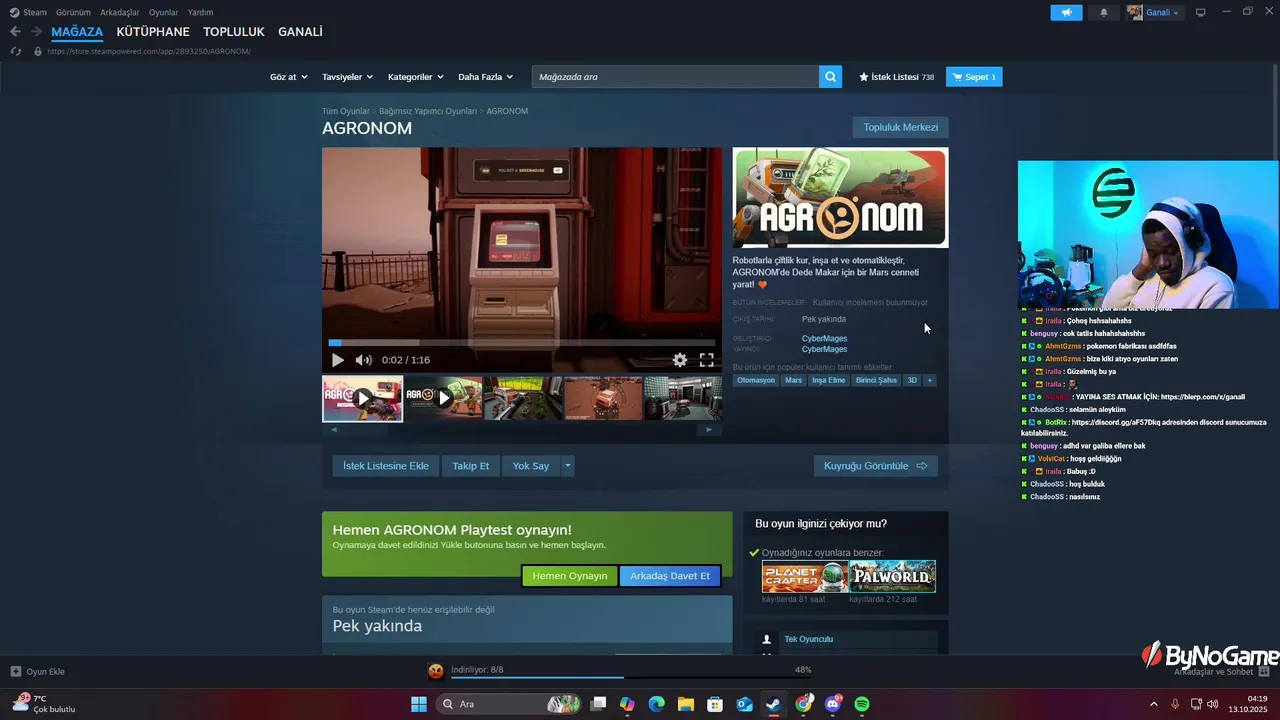Open the Windows Start menu

[419, 704]
